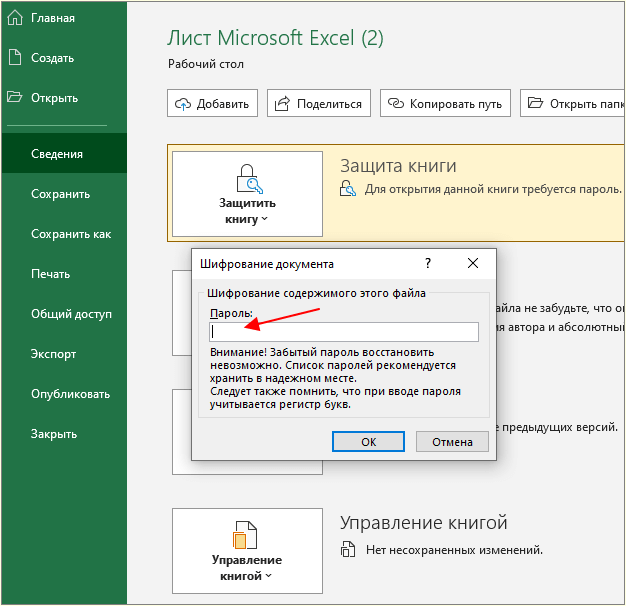Confirm password with the ОК button

[x=368, y=442]
